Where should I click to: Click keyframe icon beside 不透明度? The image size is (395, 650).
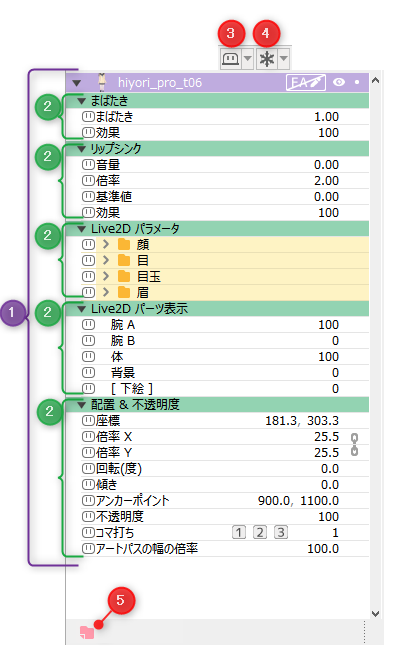pos(88,517)
